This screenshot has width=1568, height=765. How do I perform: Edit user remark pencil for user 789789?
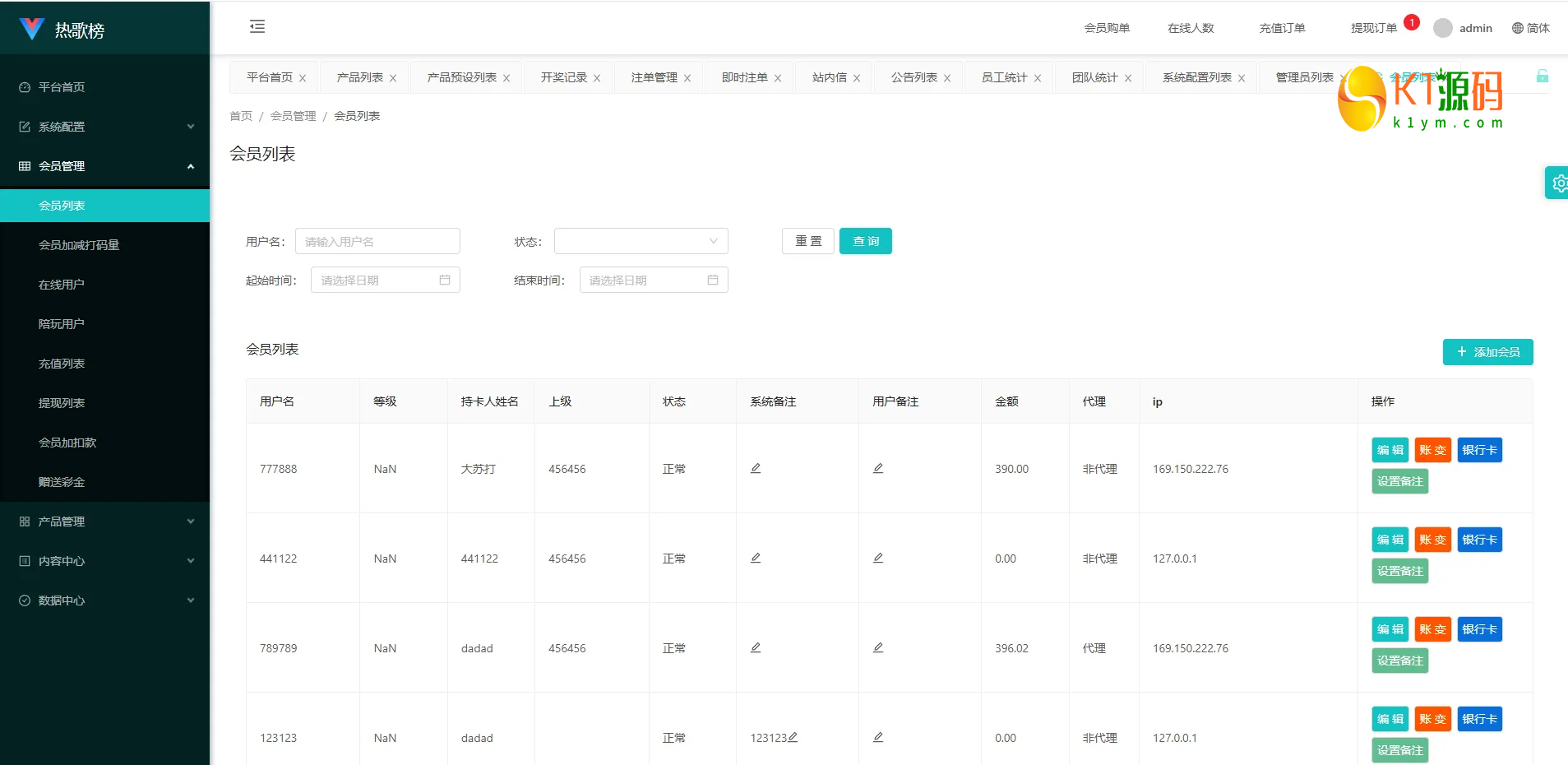(x=878, y=647)
